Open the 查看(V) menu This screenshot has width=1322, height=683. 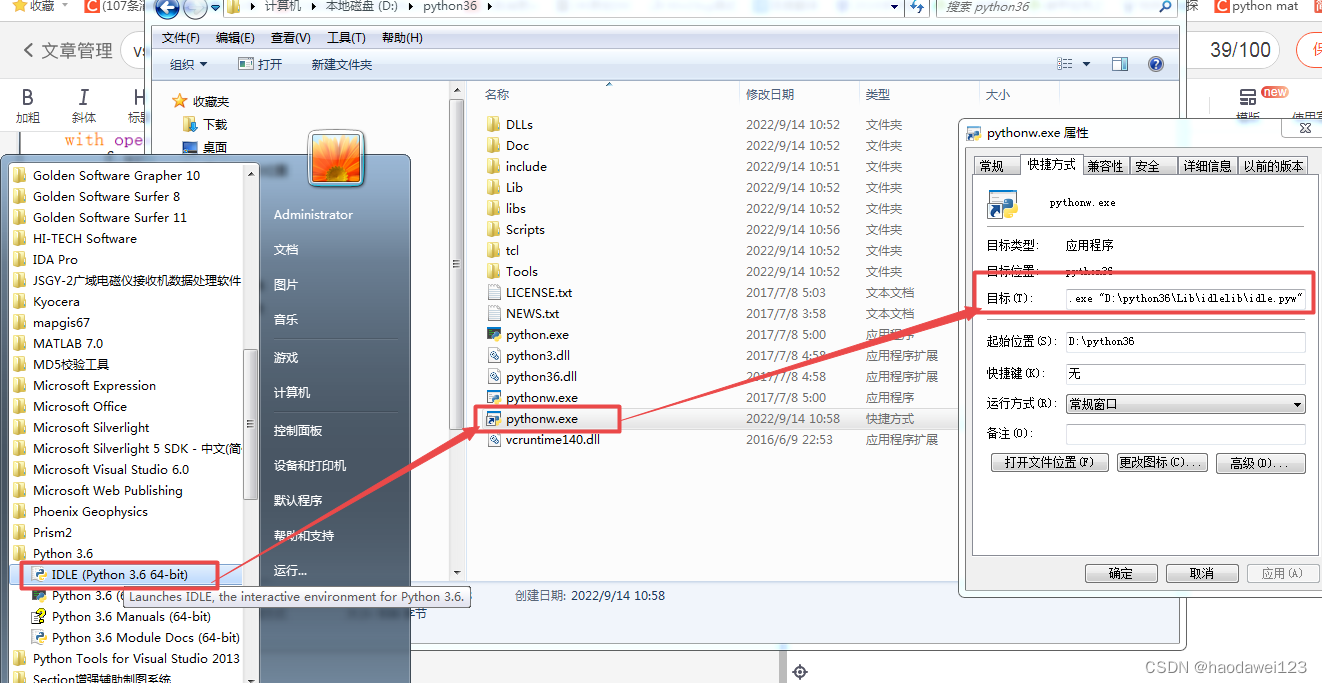290,38
